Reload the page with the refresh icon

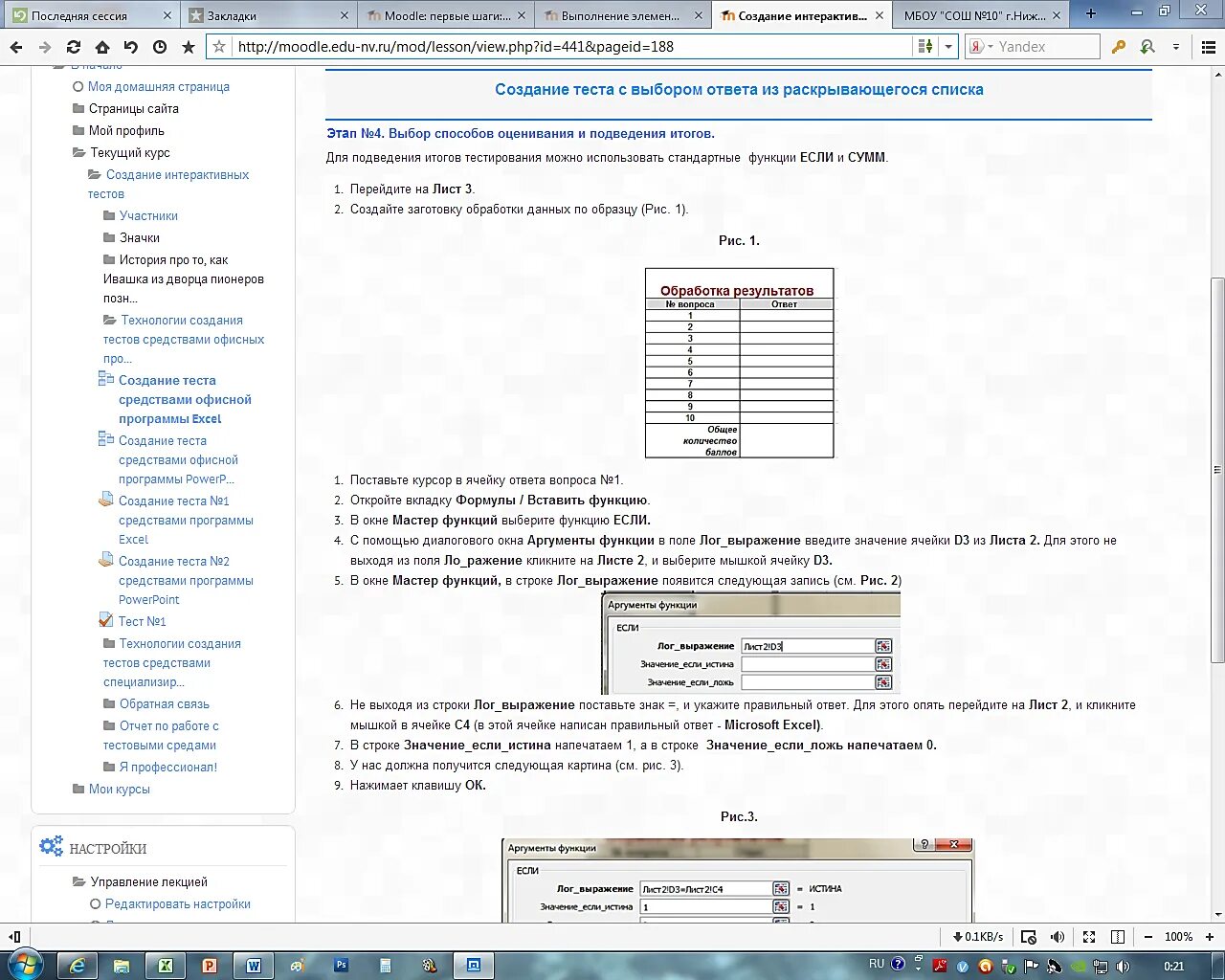tap(74, 47)
